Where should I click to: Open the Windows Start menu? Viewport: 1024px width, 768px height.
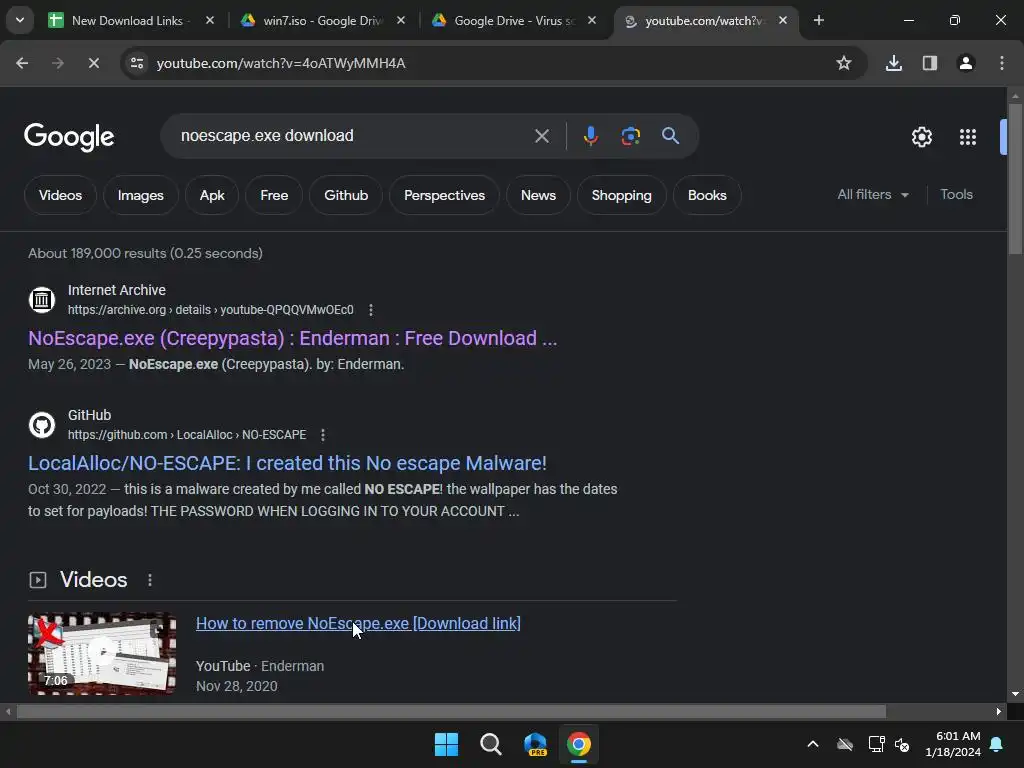[447, 744]
